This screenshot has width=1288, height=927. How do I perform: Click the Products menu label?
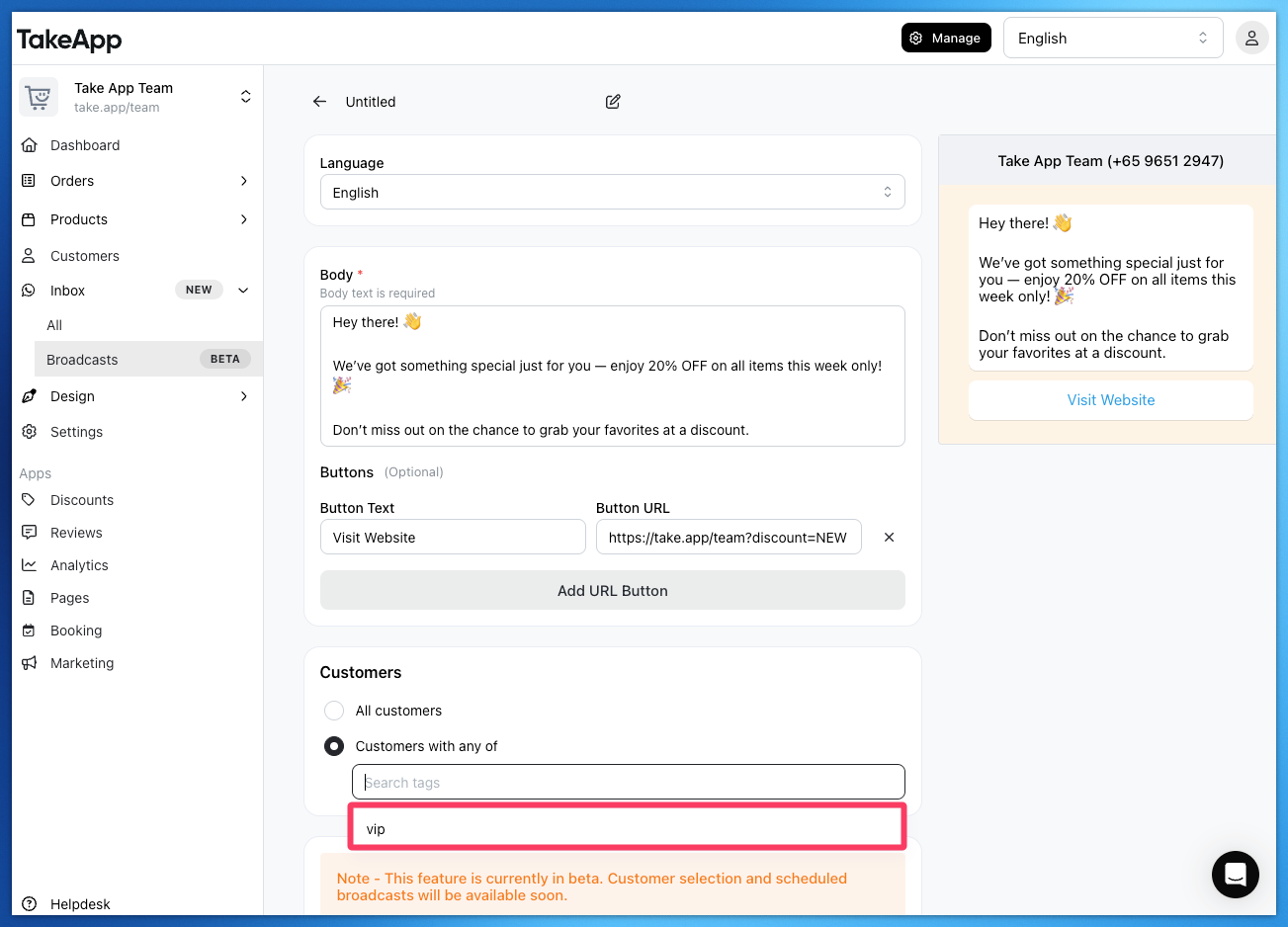click(79, 219)
